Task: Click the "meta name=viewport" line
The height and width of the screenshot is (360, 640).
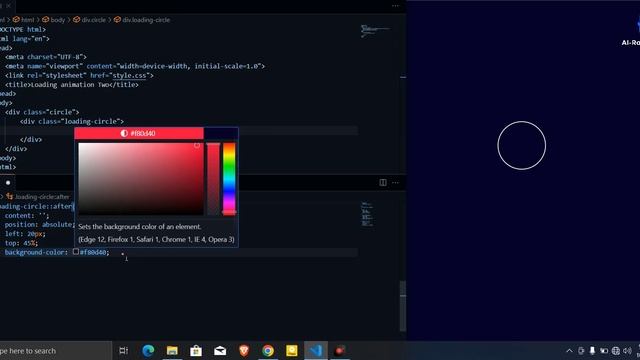Action: pyautogui.click(x=135, y=66)
